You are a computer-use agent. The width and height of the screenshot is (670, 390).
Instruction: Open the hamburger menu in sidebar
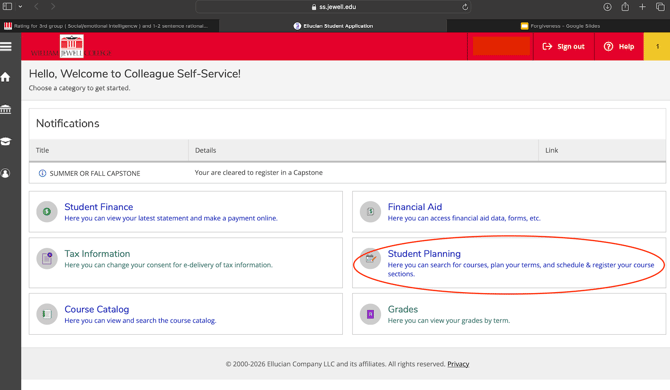point(6,47)
